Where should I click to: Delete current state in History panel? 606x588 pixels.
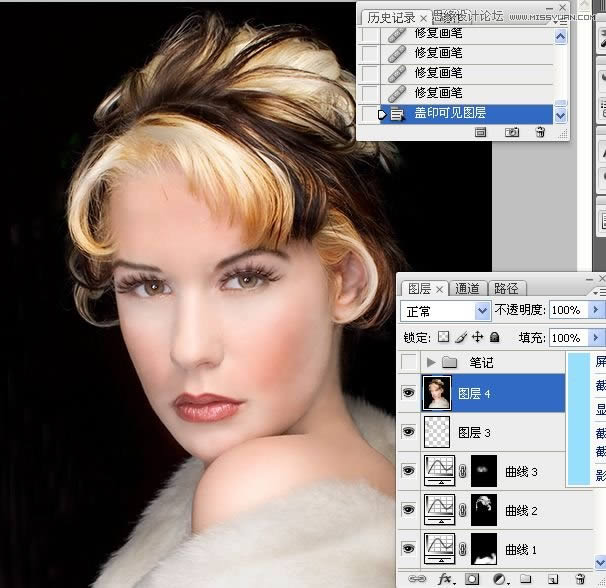click(540, 132)
